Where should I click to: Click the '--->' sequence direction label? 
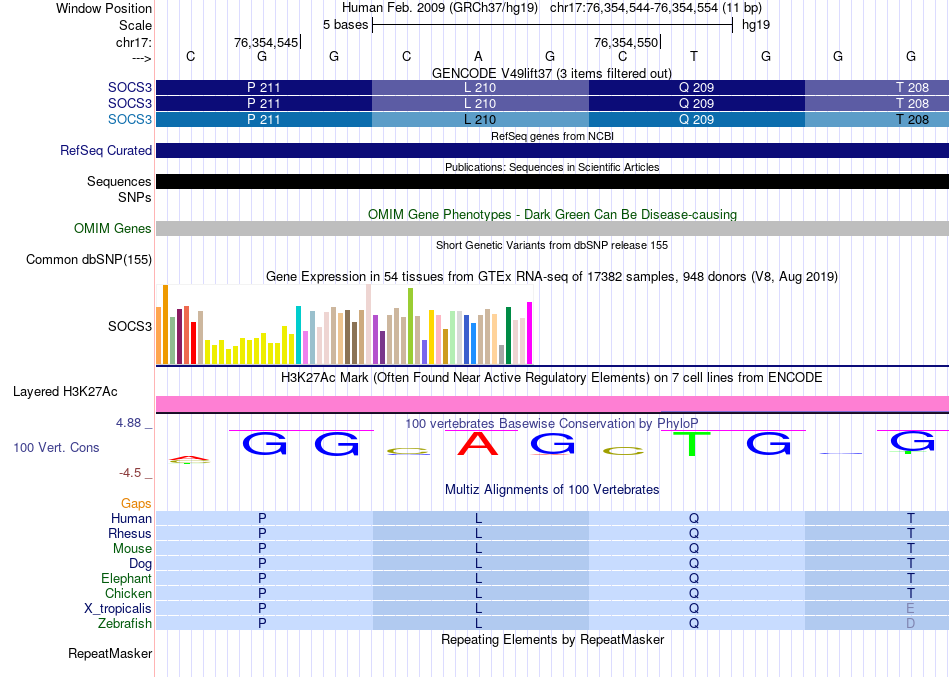click(141, 58)
